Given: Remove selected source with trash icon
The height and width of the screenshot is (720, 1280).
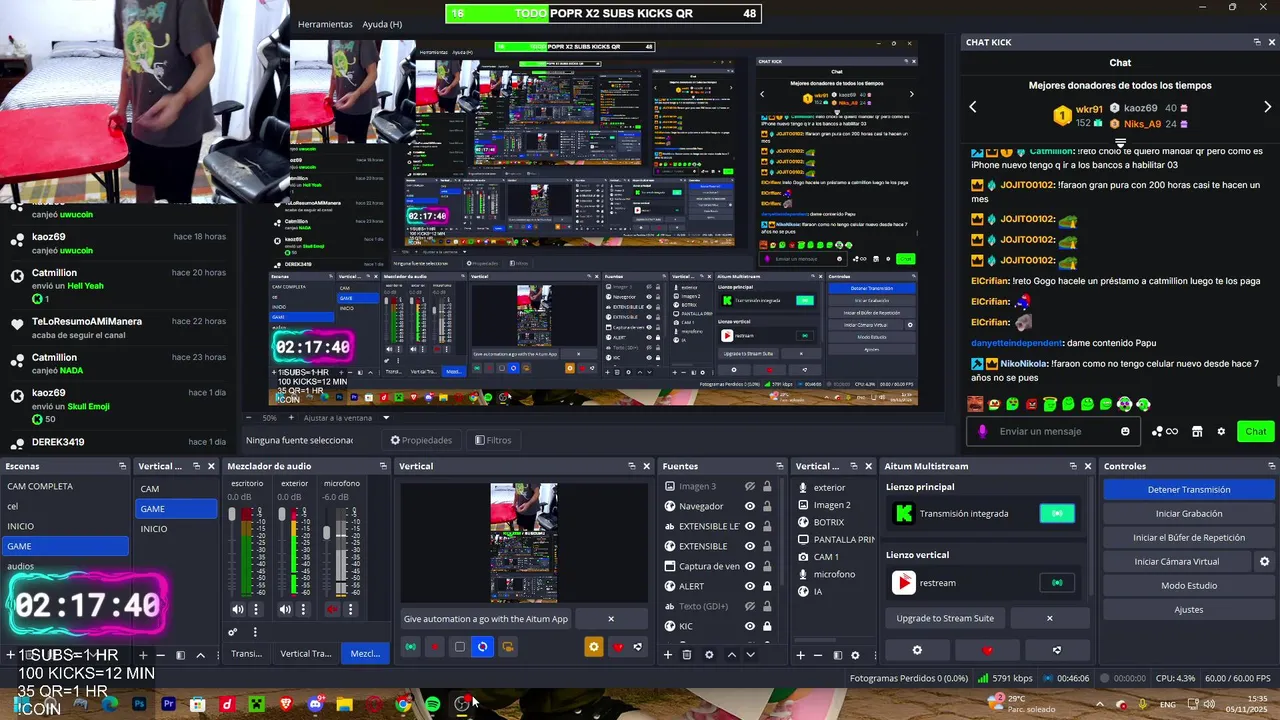Looking at the screenshot, I should pyautogui.click(x=687, y=655).
